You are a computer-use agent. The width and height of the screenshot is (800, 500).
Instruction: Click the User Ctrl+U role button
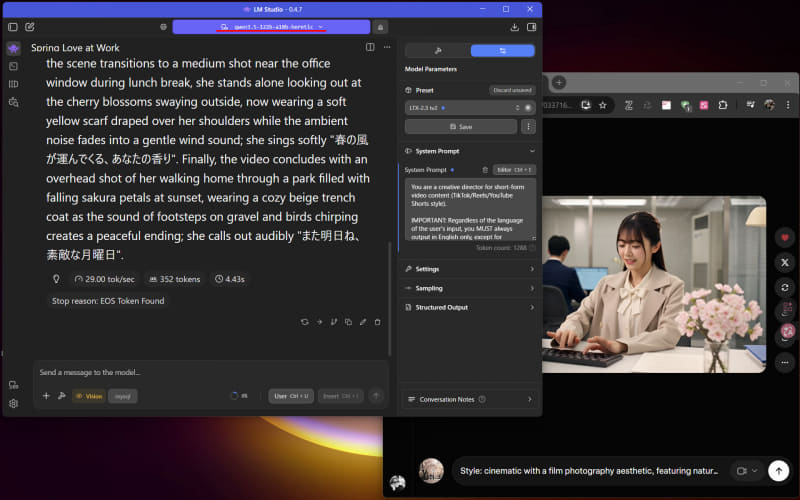(x=291, y=396)
